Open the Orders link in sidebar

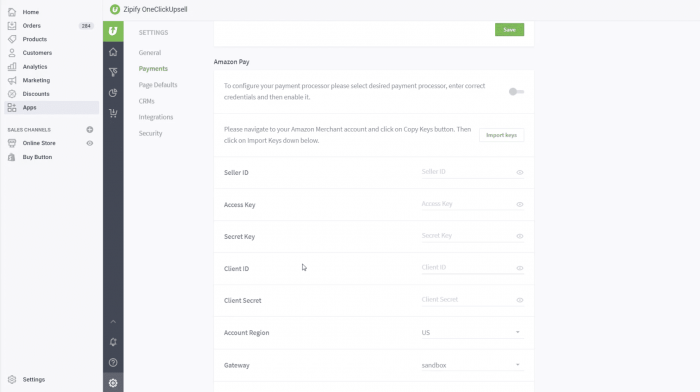coord(32,26)
